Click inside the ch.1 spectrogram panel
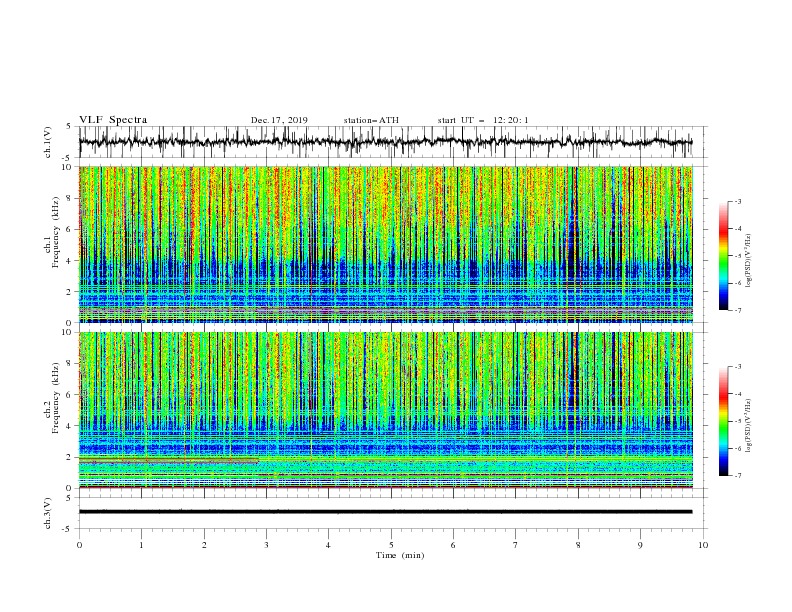Image resolution: width=792 pixels, height=612 pixels. tap(385, 244)
